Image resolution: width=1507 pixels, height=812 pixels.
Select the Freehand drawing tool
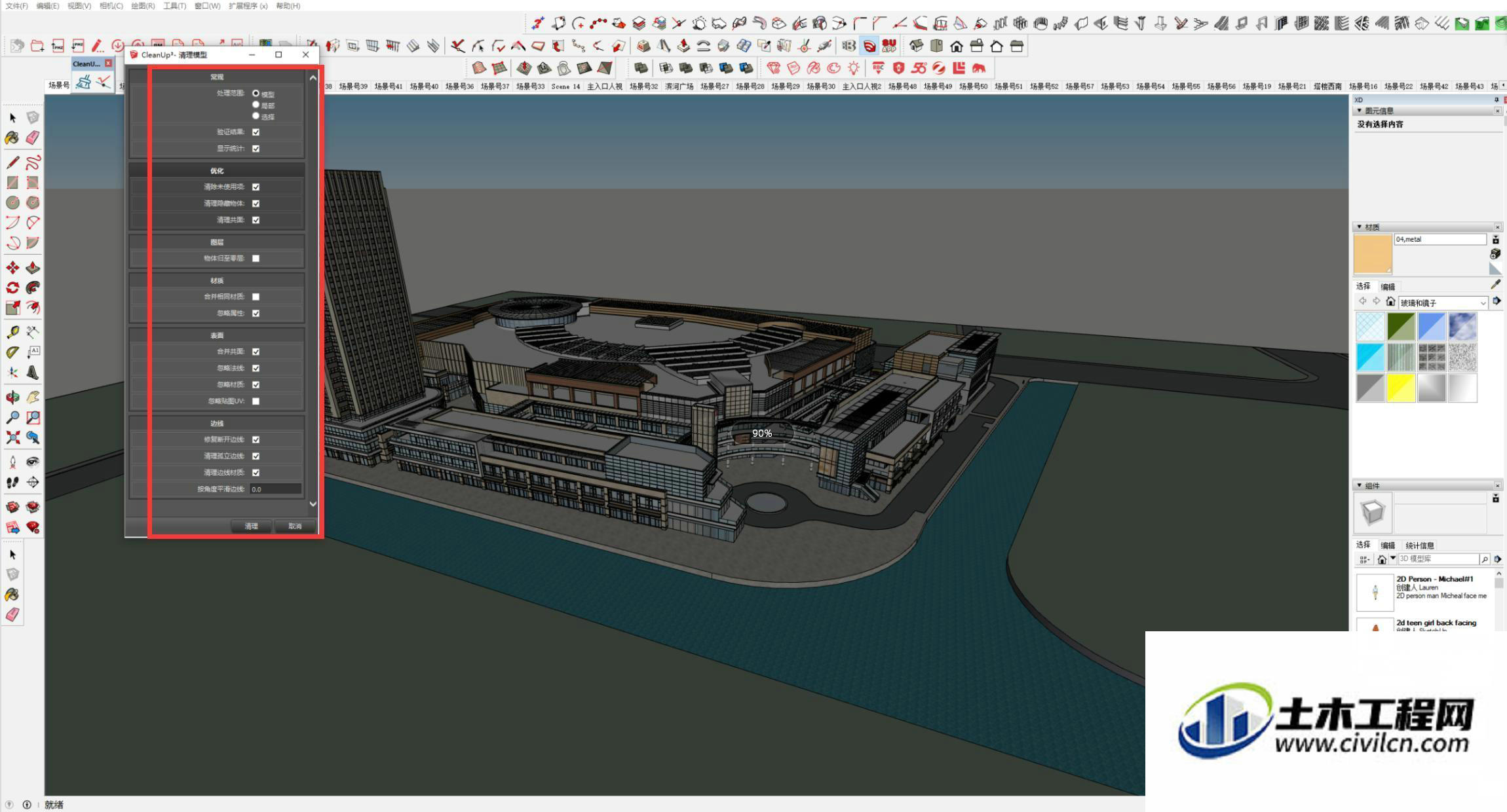[33, 162]
